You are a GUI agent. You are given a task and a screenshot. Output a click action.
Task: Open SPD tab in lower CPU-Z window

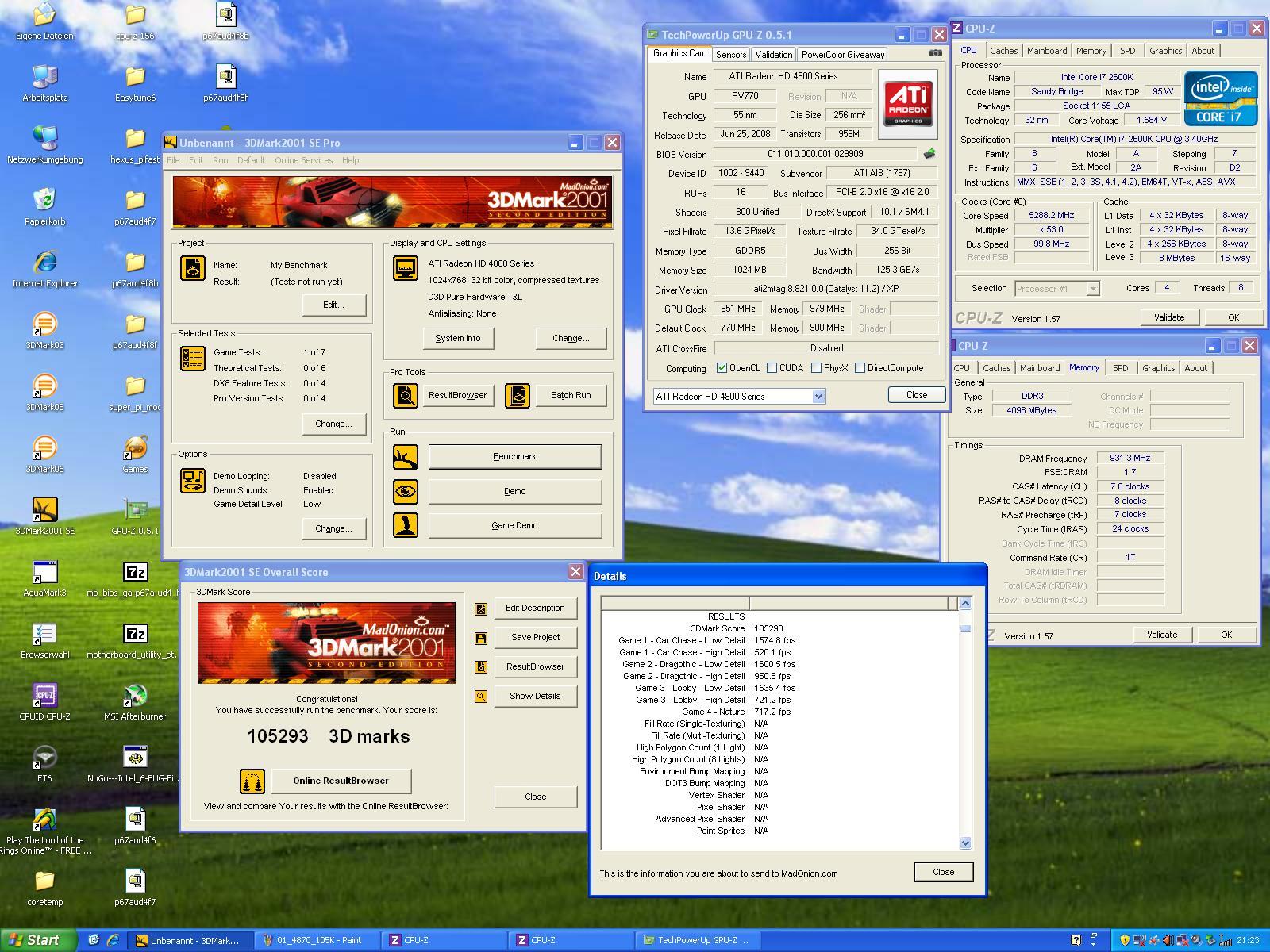(1120, 368)
